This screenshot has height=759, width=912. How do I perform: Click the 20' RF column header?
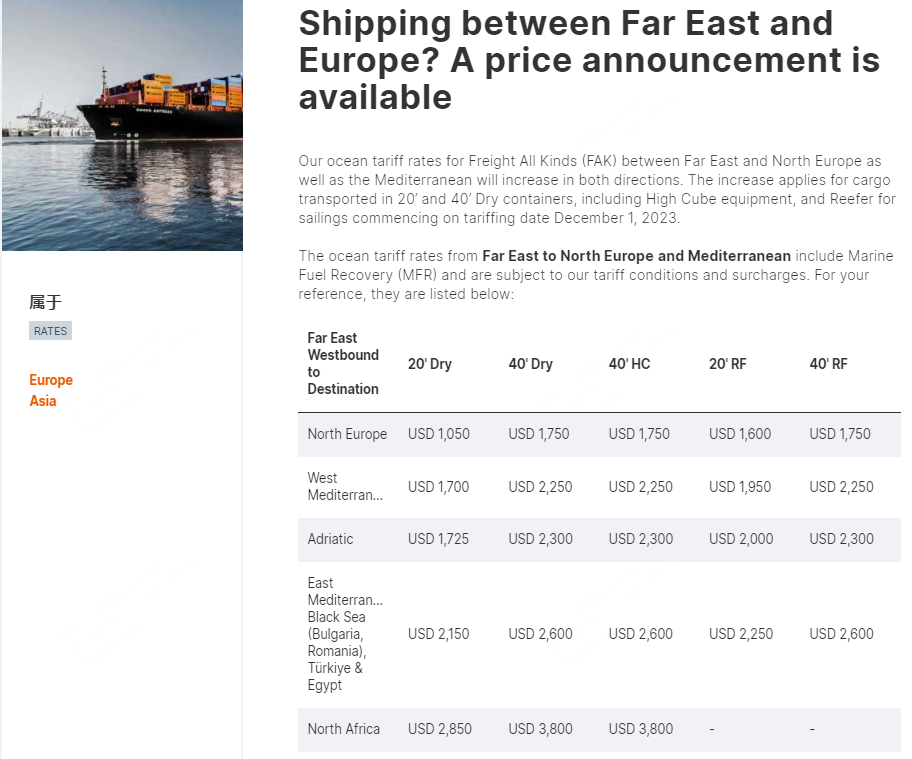(x=728, y=364)
